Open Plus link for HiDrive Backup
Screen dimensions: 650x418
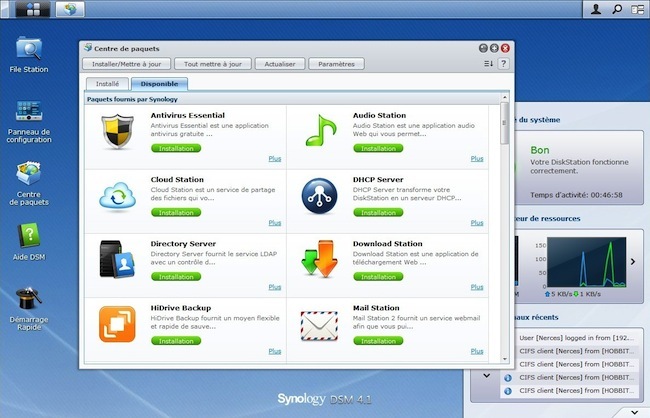275,351
